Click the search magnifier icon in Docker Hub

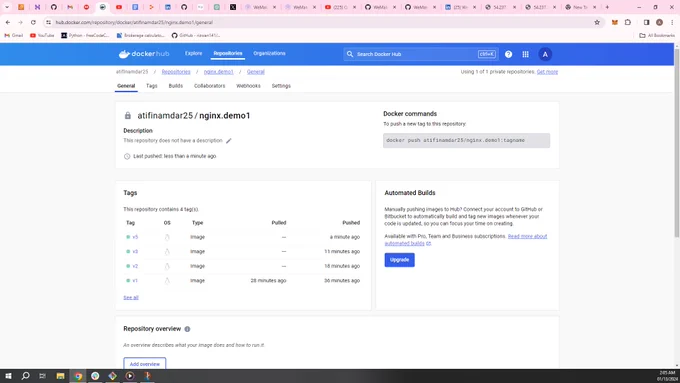pos(350,54)
